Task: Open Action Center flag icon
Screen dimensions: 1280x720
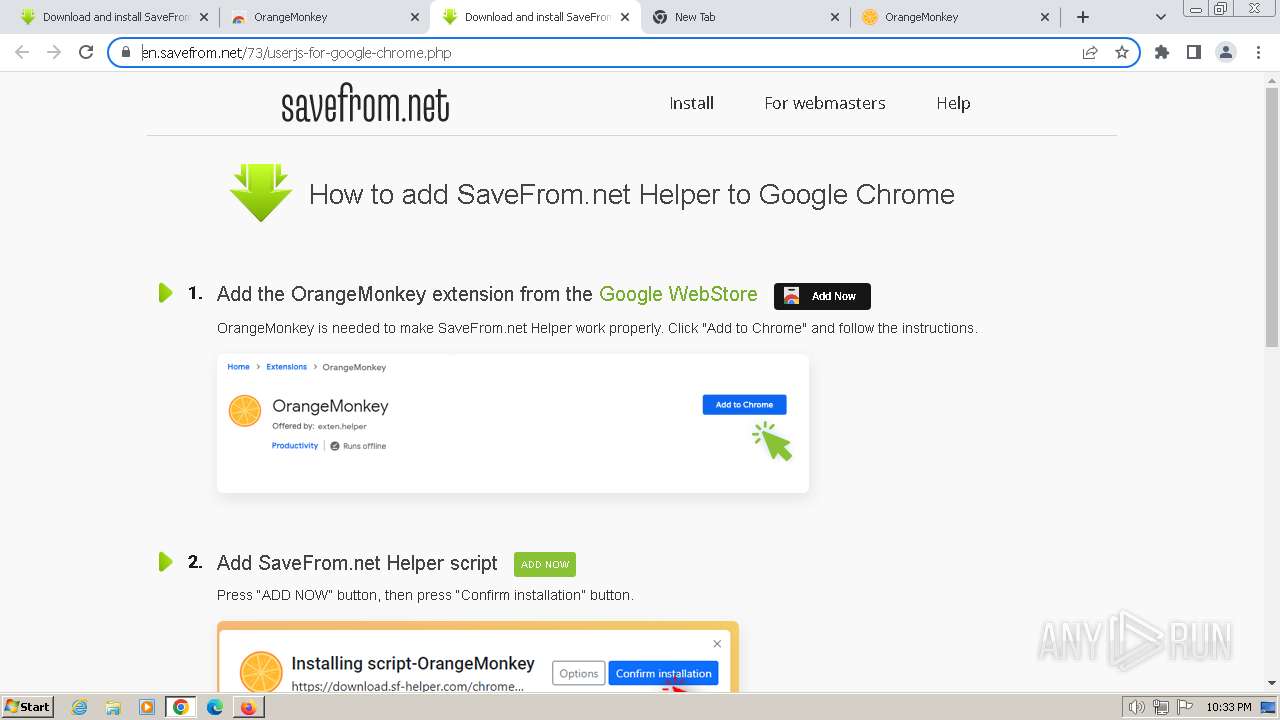Action: pos(1186,707)
